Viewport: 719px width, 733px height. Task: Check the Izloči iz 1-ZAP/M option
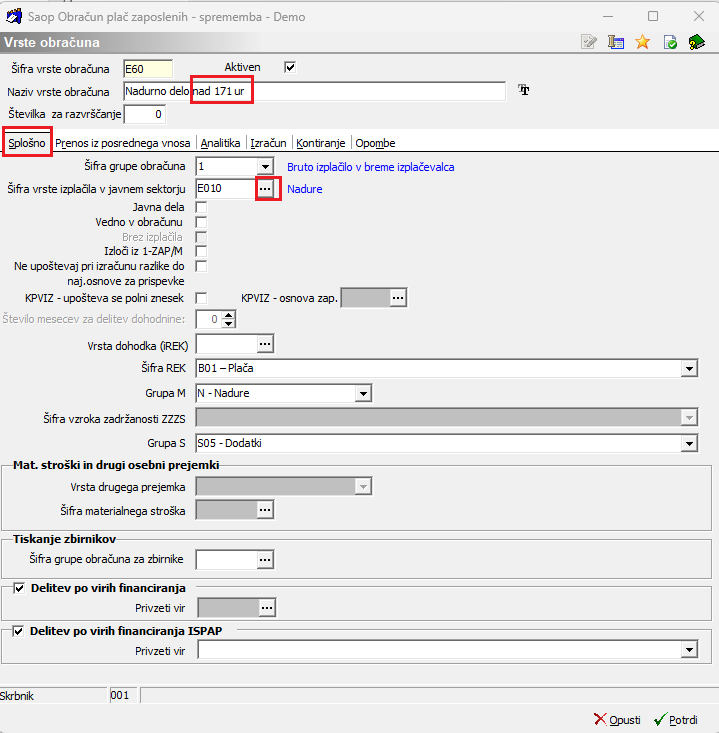point(201,251)
